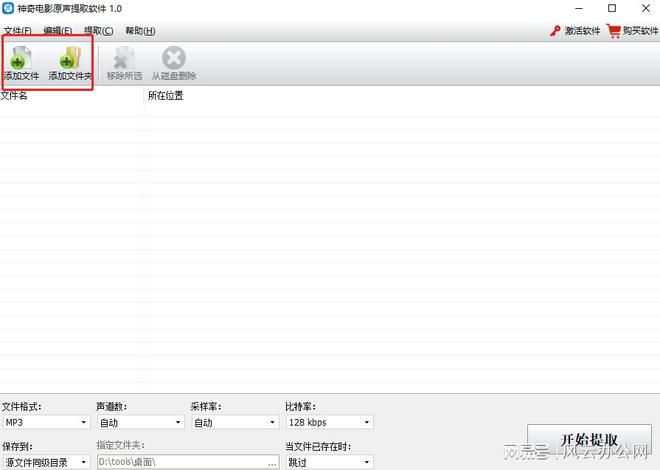Open the 编辑(E) menu

58,31
